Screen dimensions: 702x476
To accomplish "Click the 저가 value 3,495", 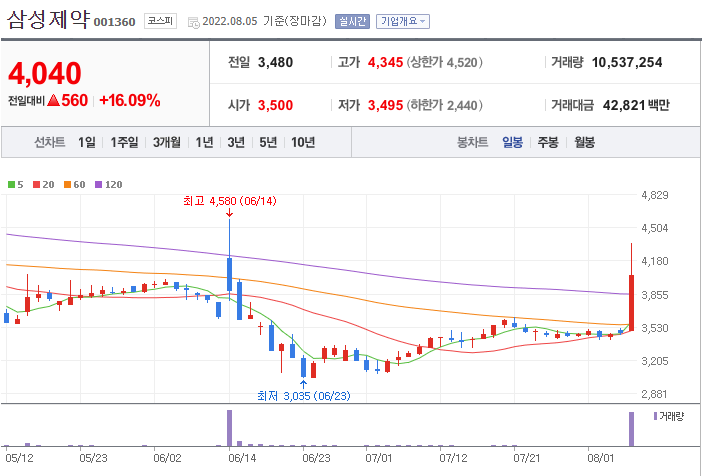I will coord(385,105).
